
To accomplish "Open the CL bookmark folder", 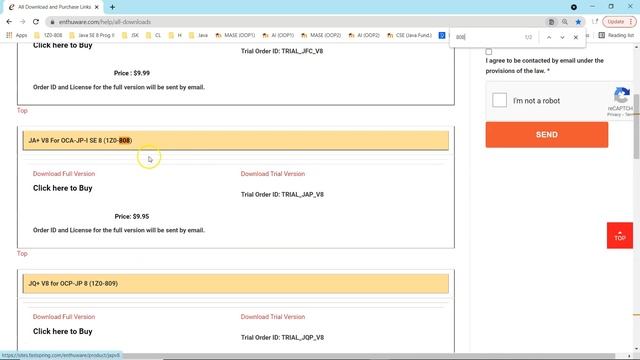I will click(x=153, y=36).
